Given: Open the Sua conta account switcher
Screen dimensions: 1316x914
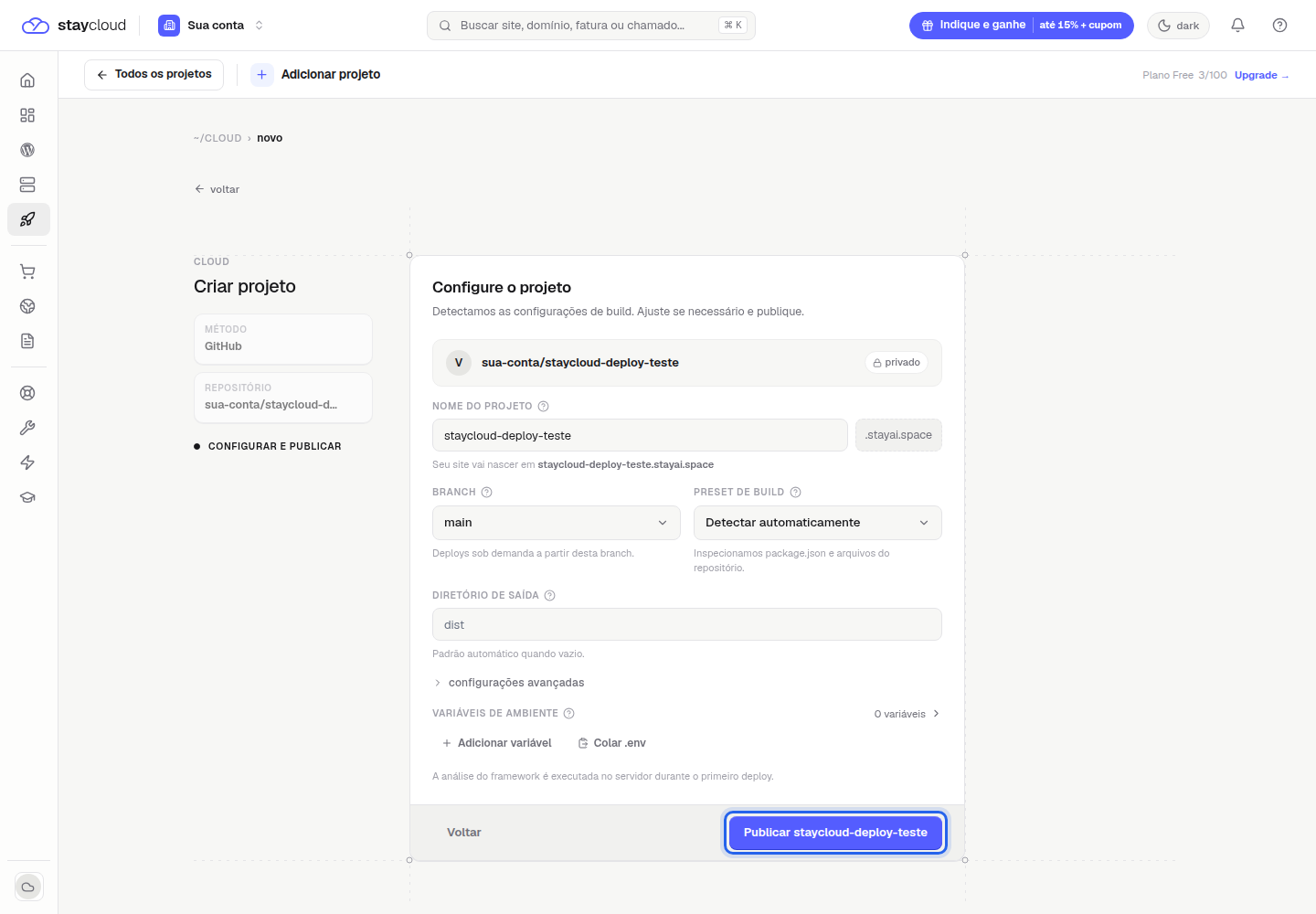Looking at the screenshot, I should (212, 26).
